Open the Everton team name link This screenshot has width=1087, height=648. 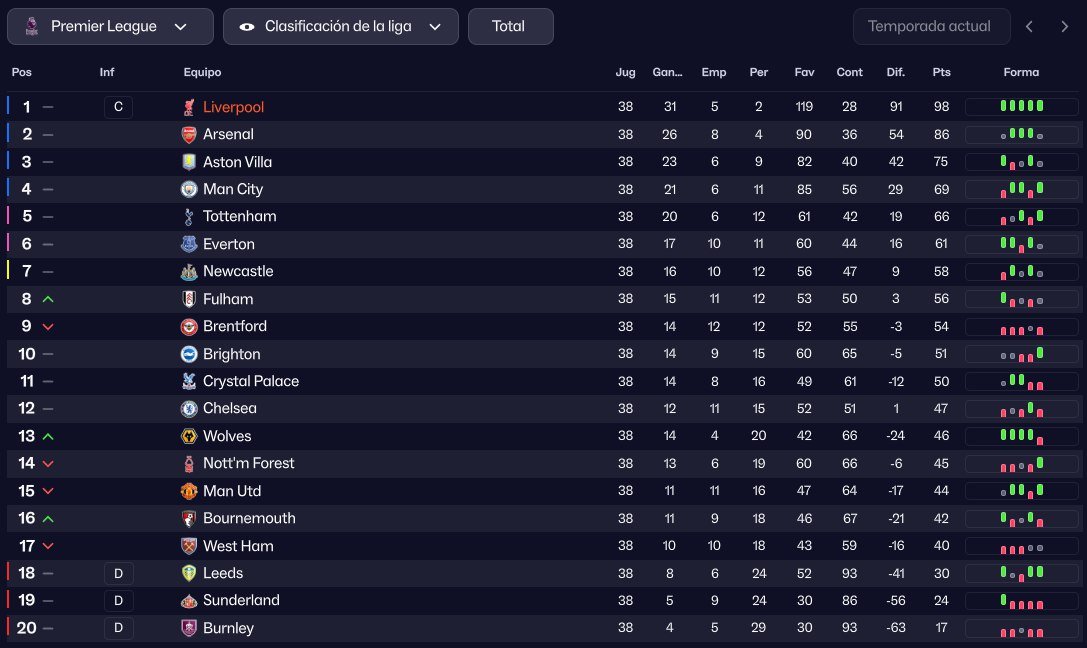pos(228,244)
